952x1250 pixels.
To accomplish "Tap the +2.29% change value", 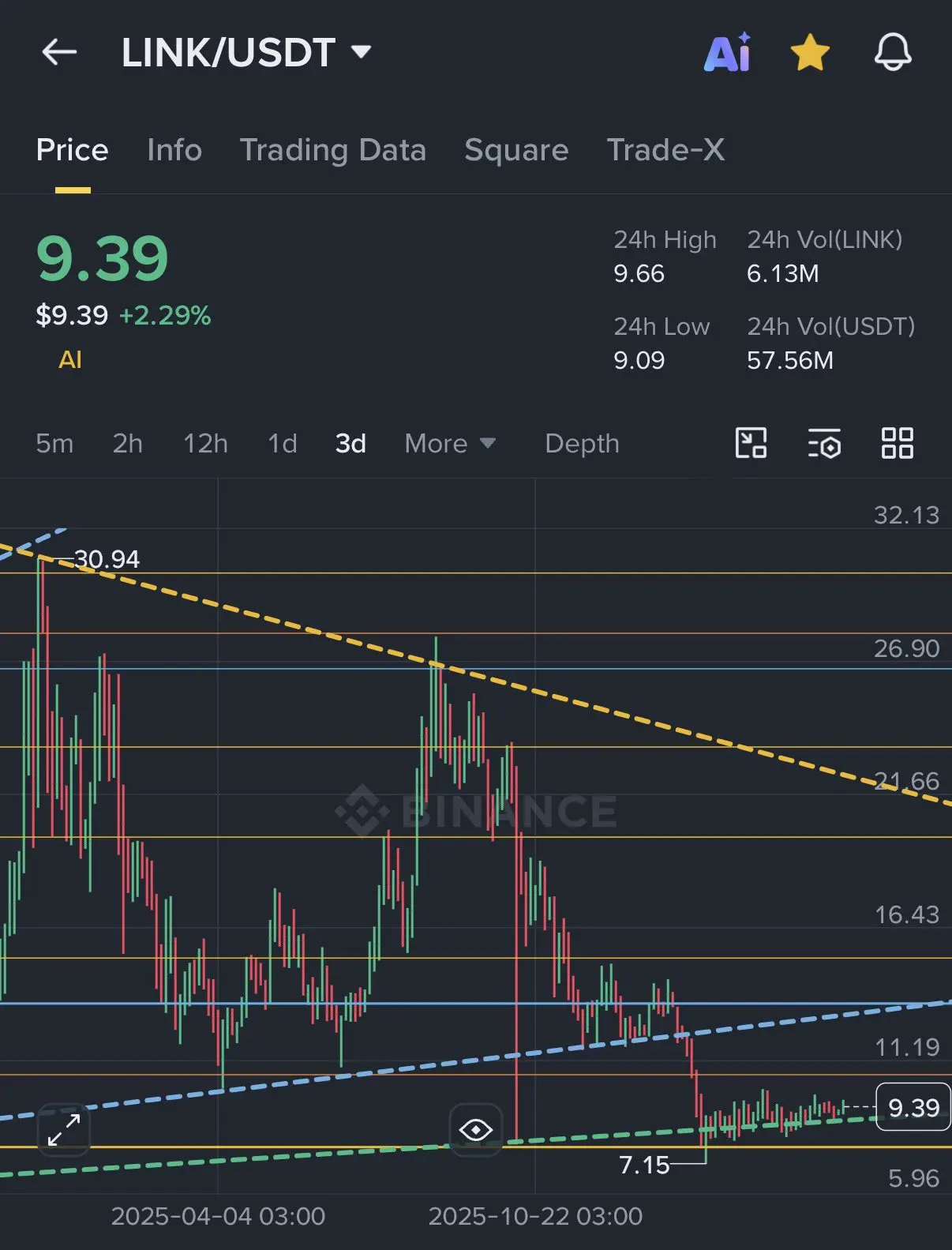I will click(x=165, y=316).
